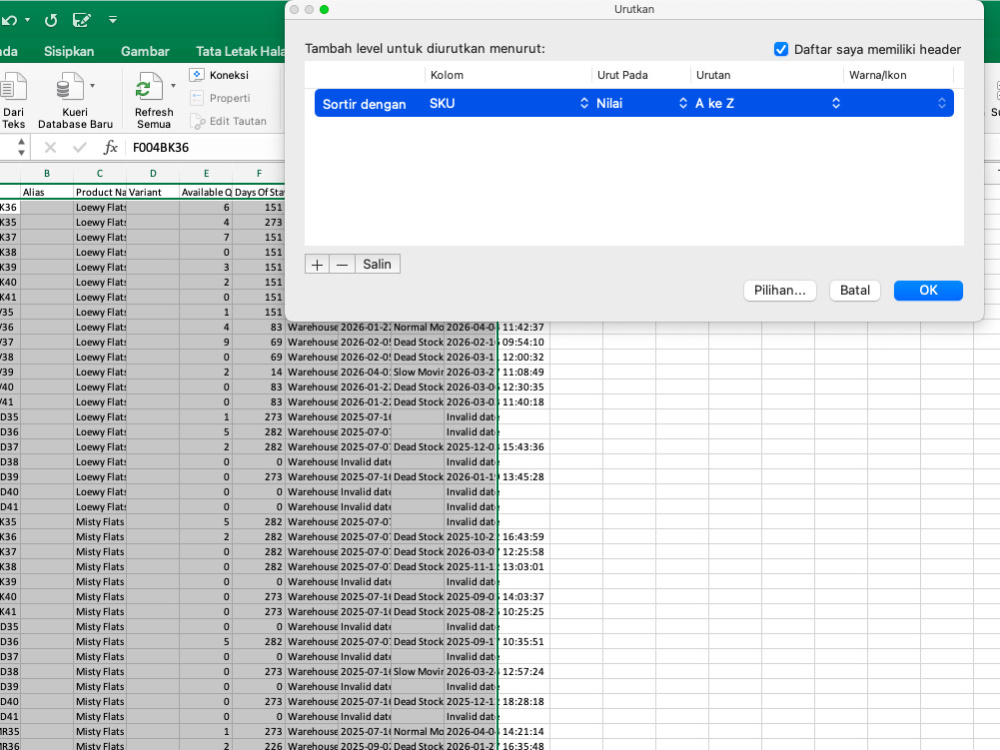
Task: Click the Kolom column heading in dialog
Action: [447, 75]
